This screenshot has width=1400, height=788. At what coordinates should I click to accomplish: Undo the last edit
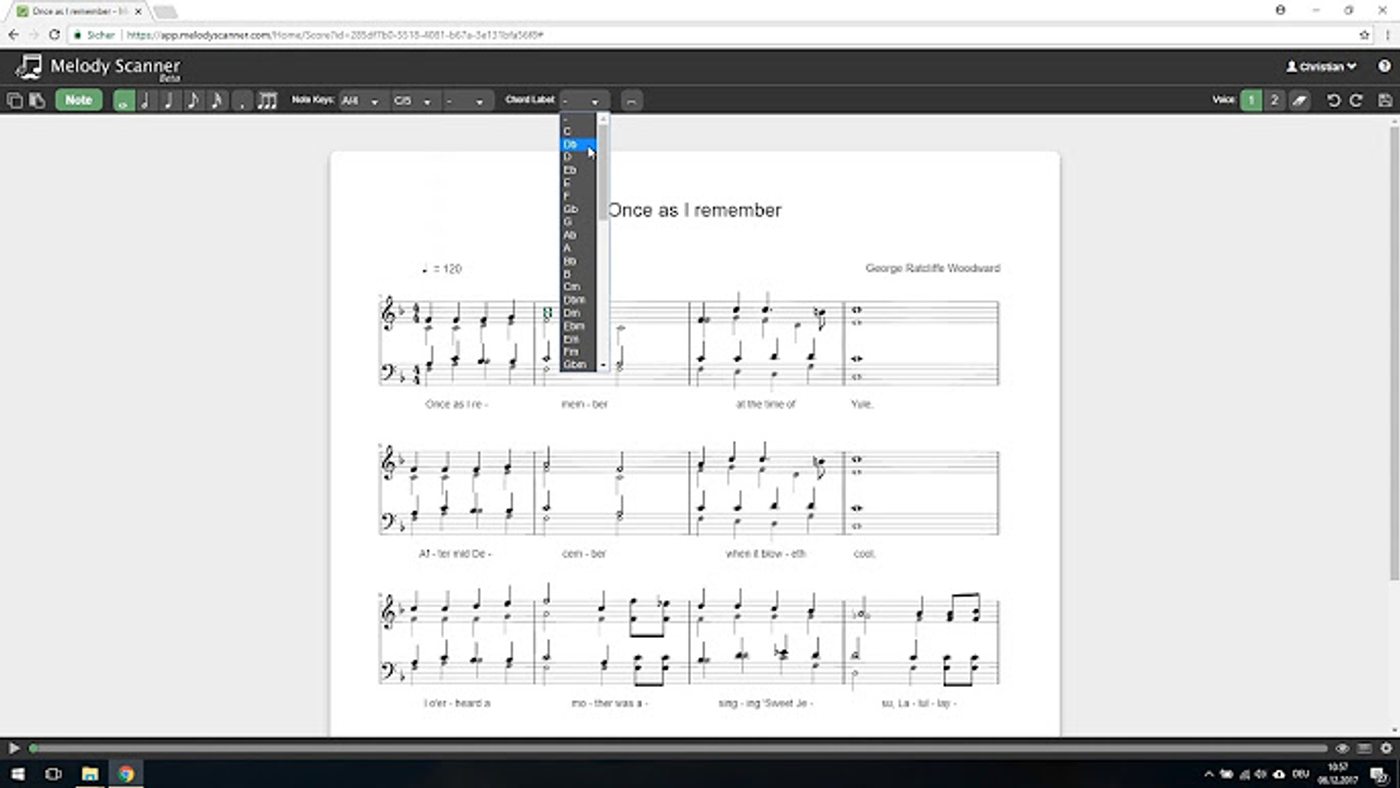pos(1333,100)
